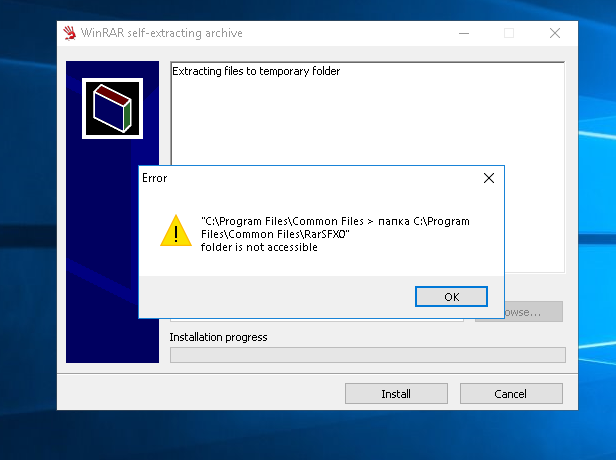Image resolution: width=616 pixels, height=460 pixels.
Task: Click the 'folder is not accessible' message
Action: 259,247
